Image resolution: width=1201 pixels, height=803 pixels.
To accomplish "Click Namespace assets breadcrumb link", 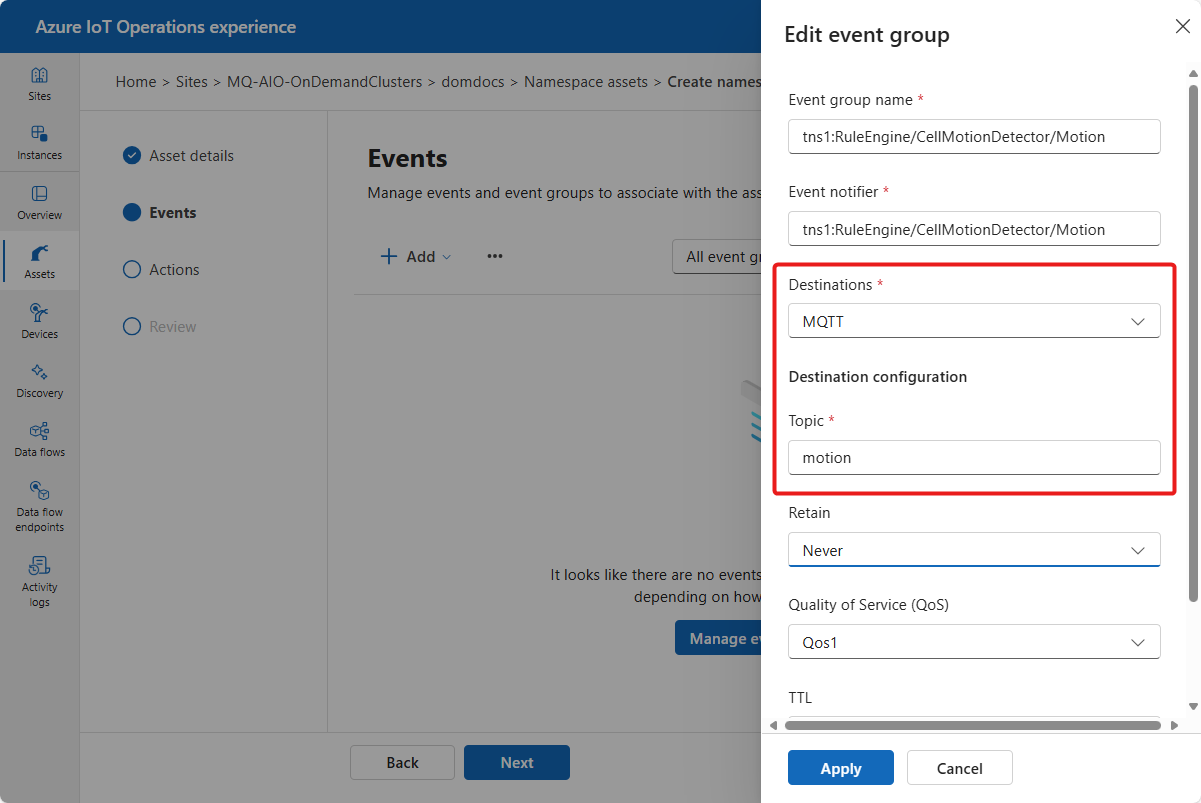I will [x=586, y=82].
